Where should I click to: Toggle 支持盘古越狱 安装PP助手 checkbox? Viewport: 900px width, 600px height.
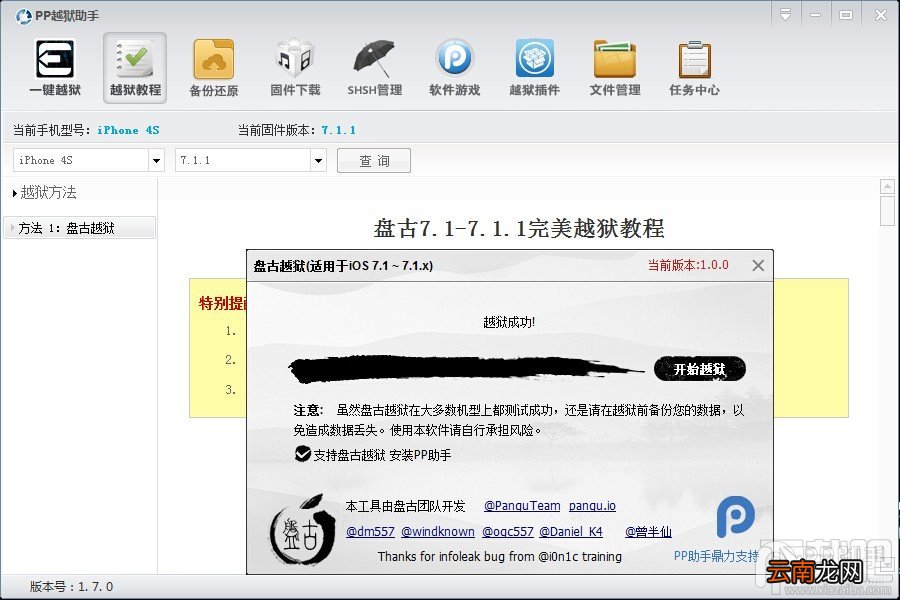(x=302, y=454)
